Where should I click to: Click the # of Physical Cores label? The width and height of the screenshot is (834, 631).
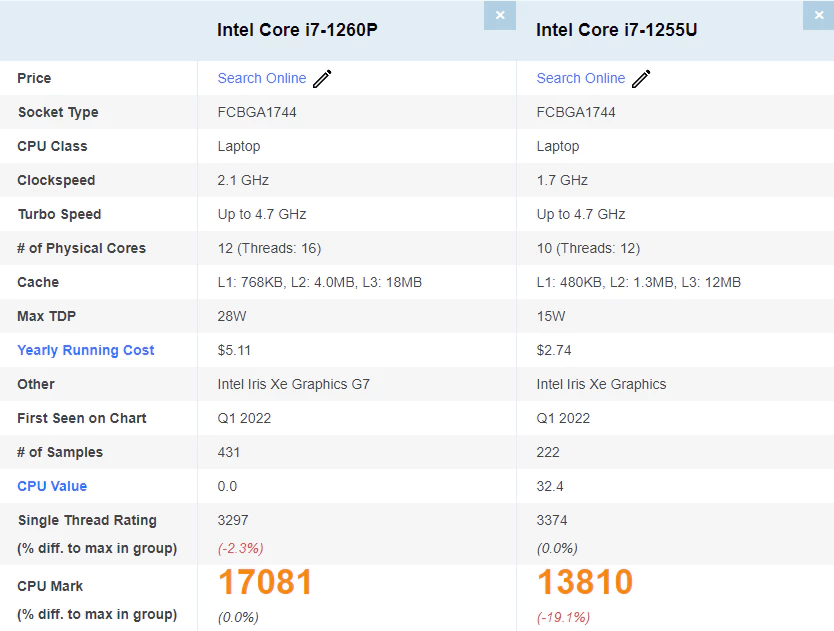pos(81,248)
